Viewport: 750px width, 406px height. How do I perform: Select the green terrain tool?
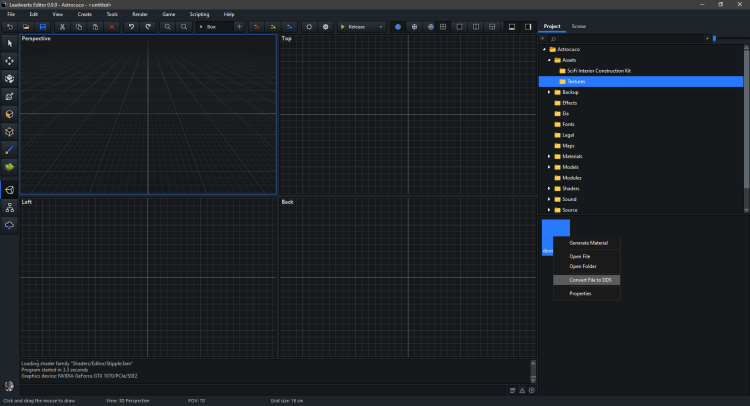[10, 166]
